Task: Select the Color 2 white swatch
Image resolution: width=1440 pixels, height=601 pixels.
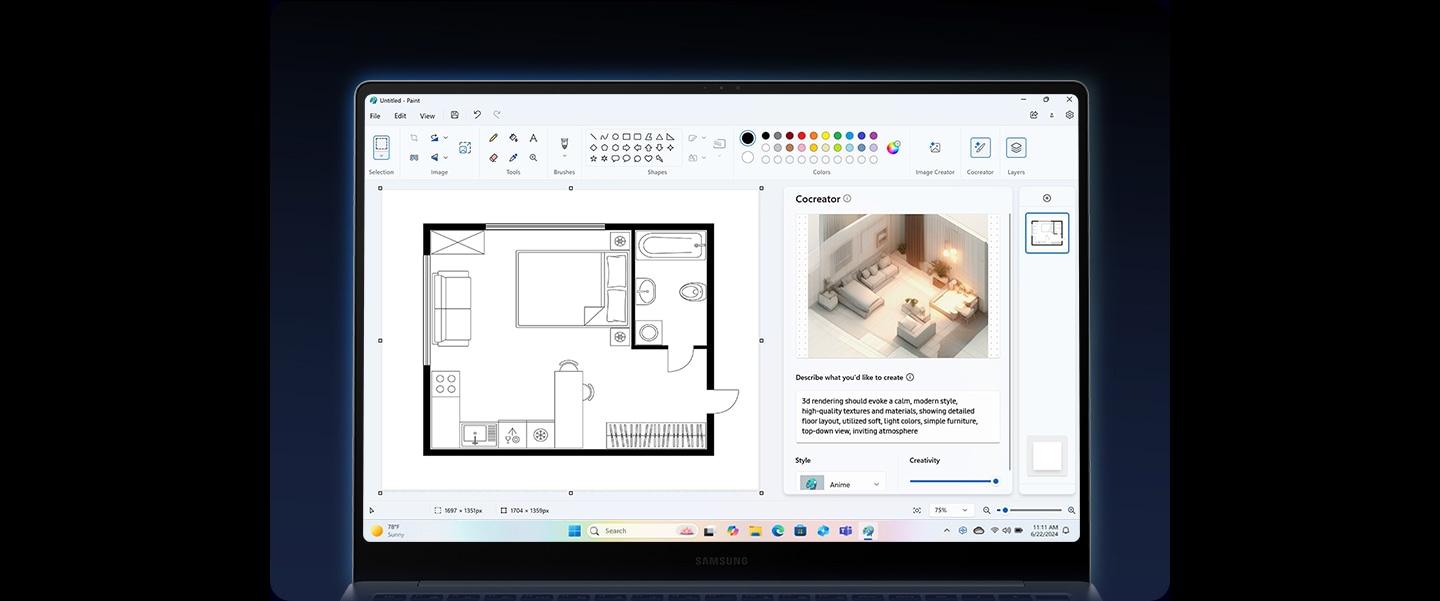Action: (x=748, y=157)
